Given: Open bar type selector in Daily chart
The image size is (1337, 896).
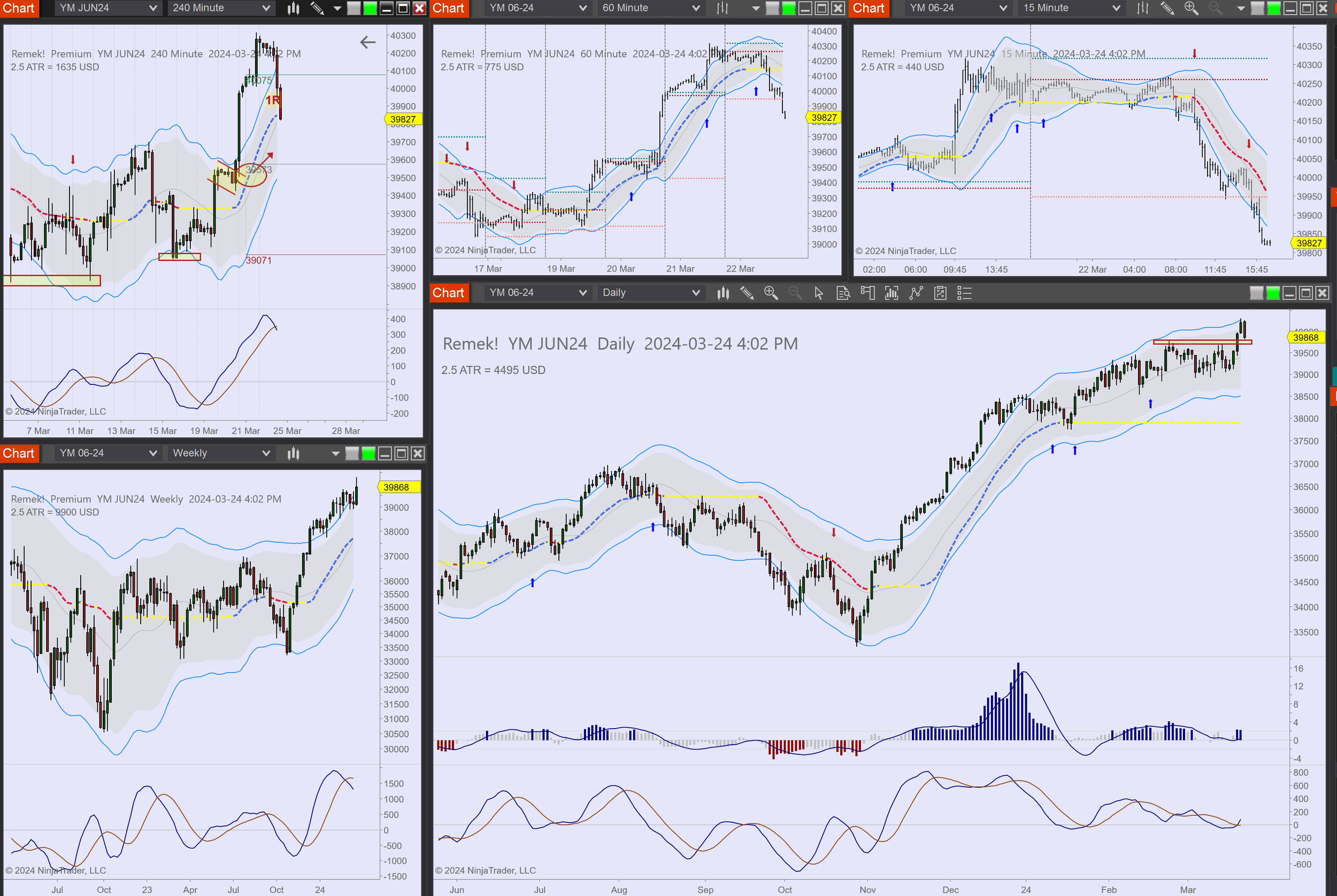Looking at the screenshot, I should [723, 293].
